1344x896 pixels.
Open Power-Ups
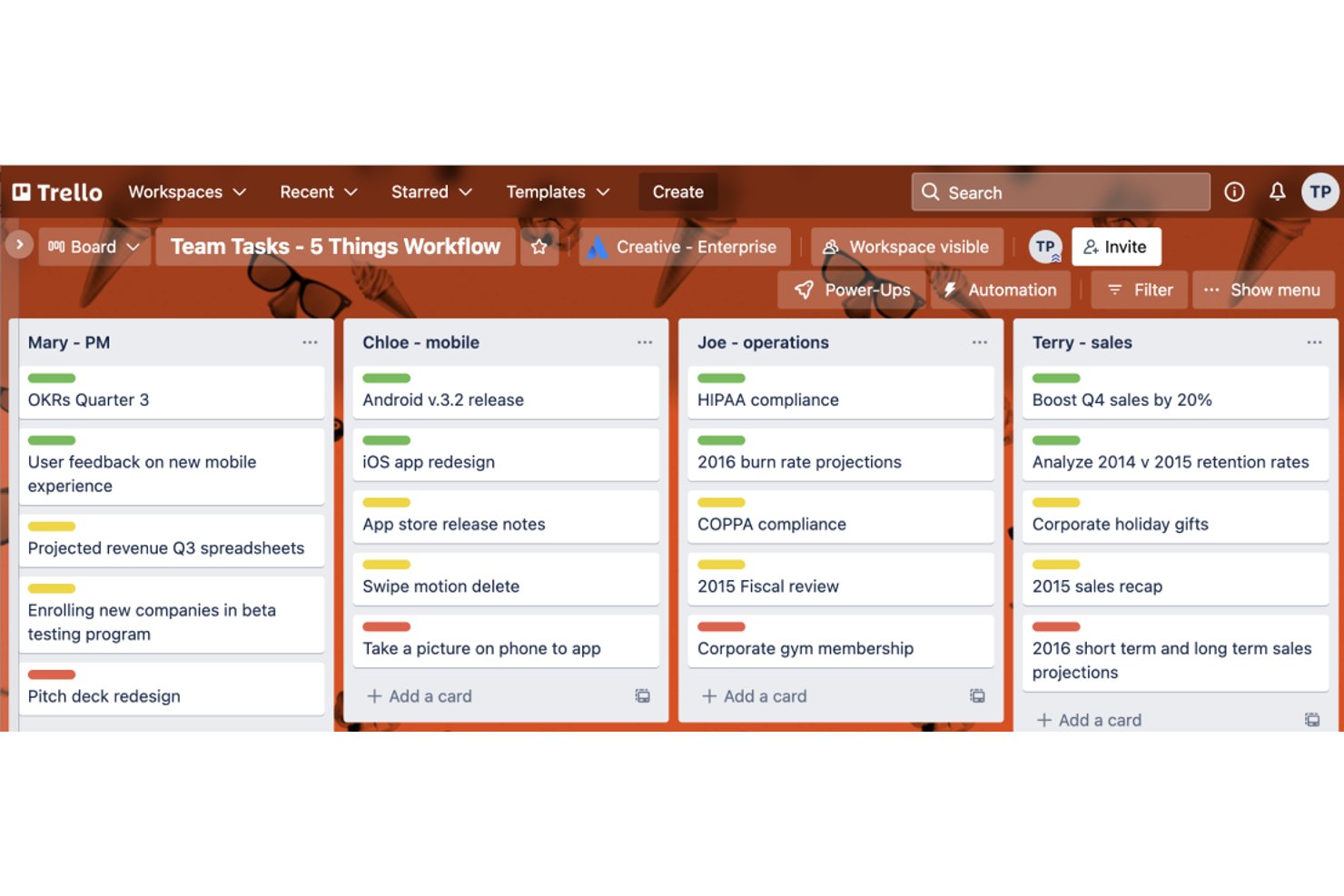pyautogui.click(x=852, y=290)
